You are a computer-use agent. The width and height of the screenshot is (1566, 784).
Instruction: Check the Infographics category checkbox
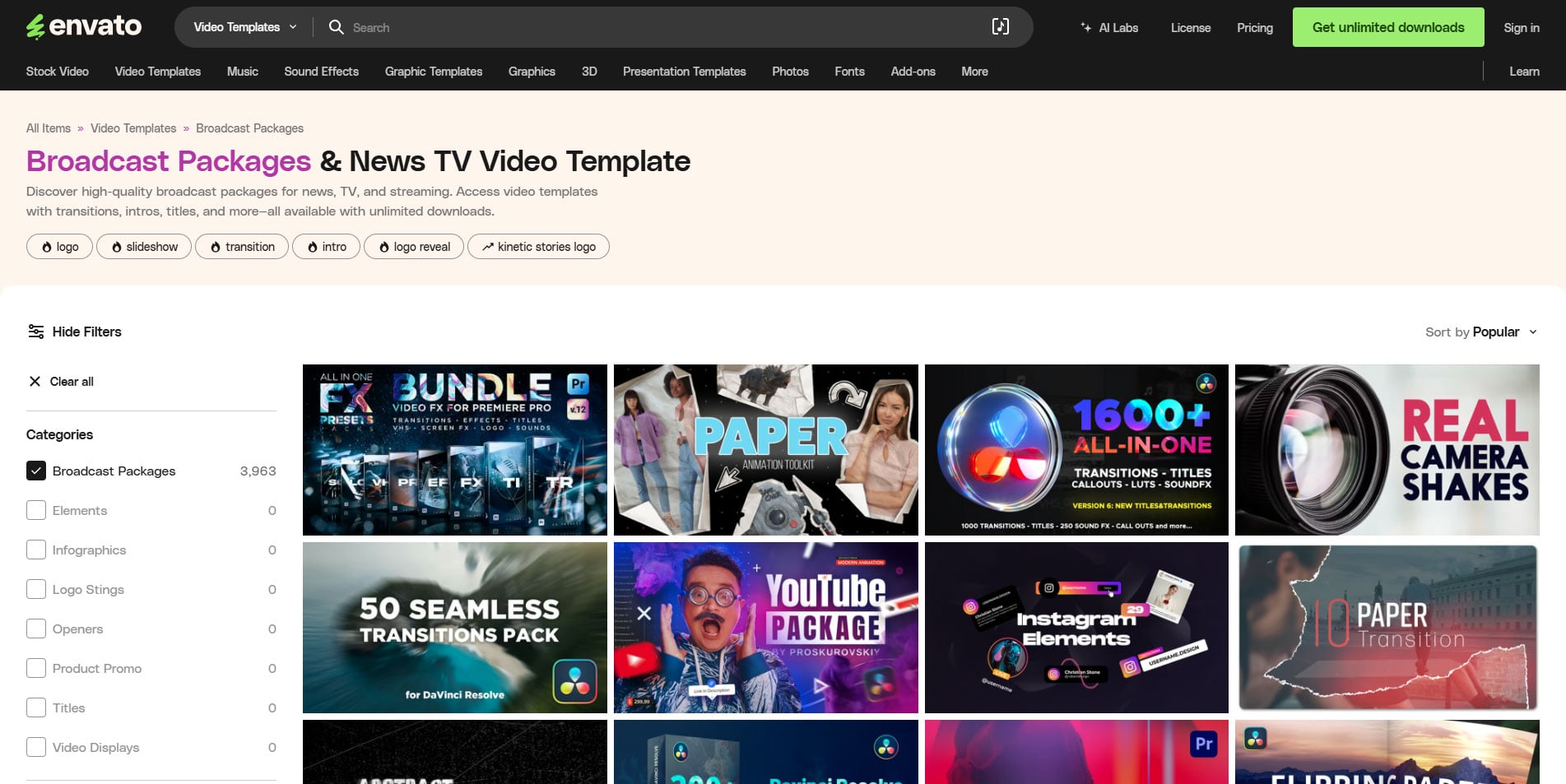pos(36,550)
